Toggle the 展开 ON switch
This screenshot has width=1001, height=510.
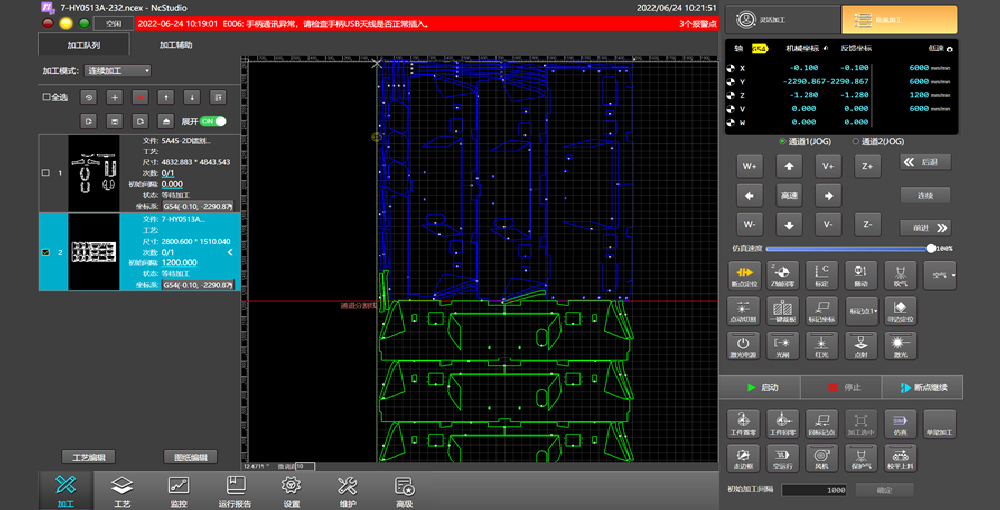(x=213, y=121)
